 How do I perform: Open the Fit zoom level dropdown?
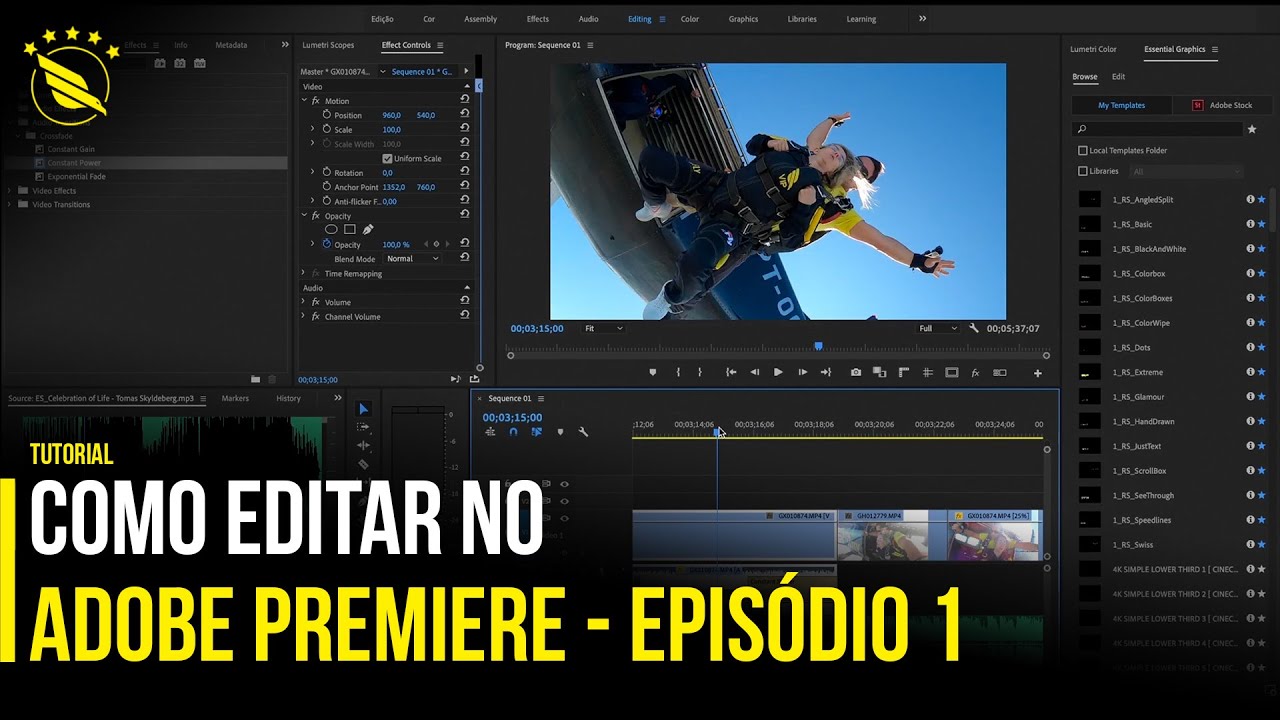[603, 328]
